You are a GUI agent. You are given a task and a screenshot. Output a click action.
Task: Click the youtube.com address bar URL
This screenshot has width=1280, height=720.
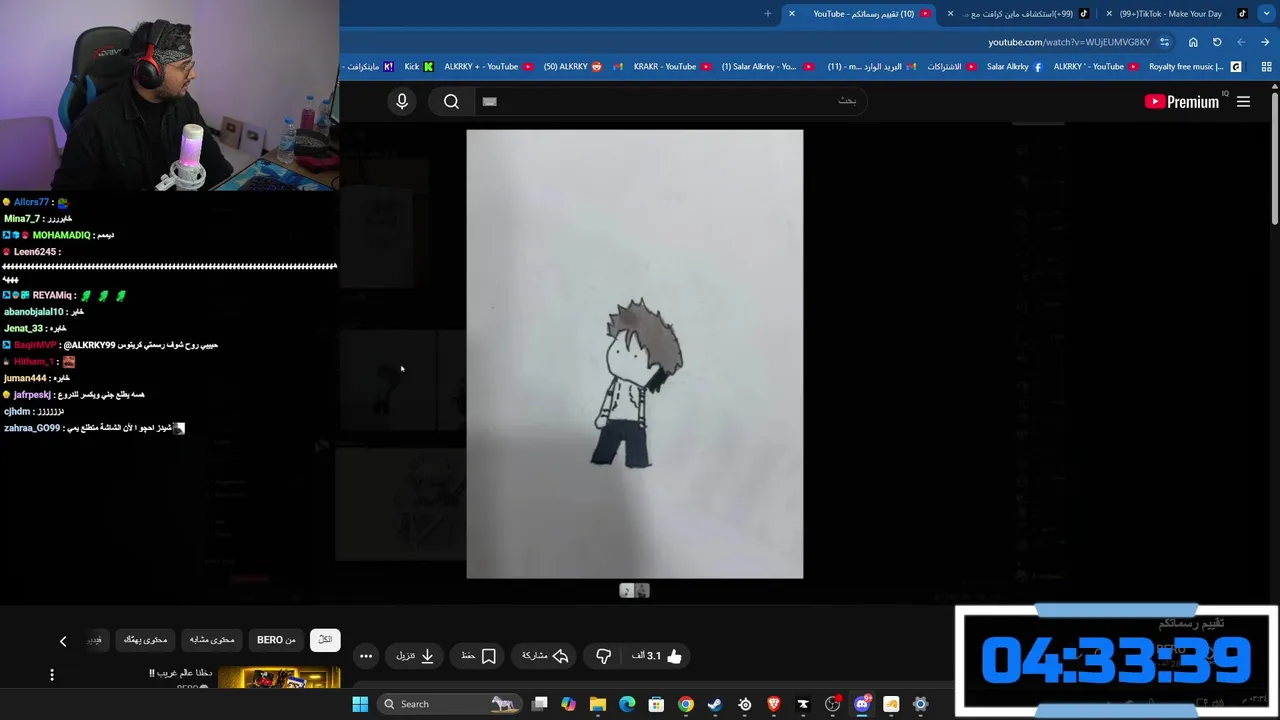pyautogui.click(x=1069, y=42)
